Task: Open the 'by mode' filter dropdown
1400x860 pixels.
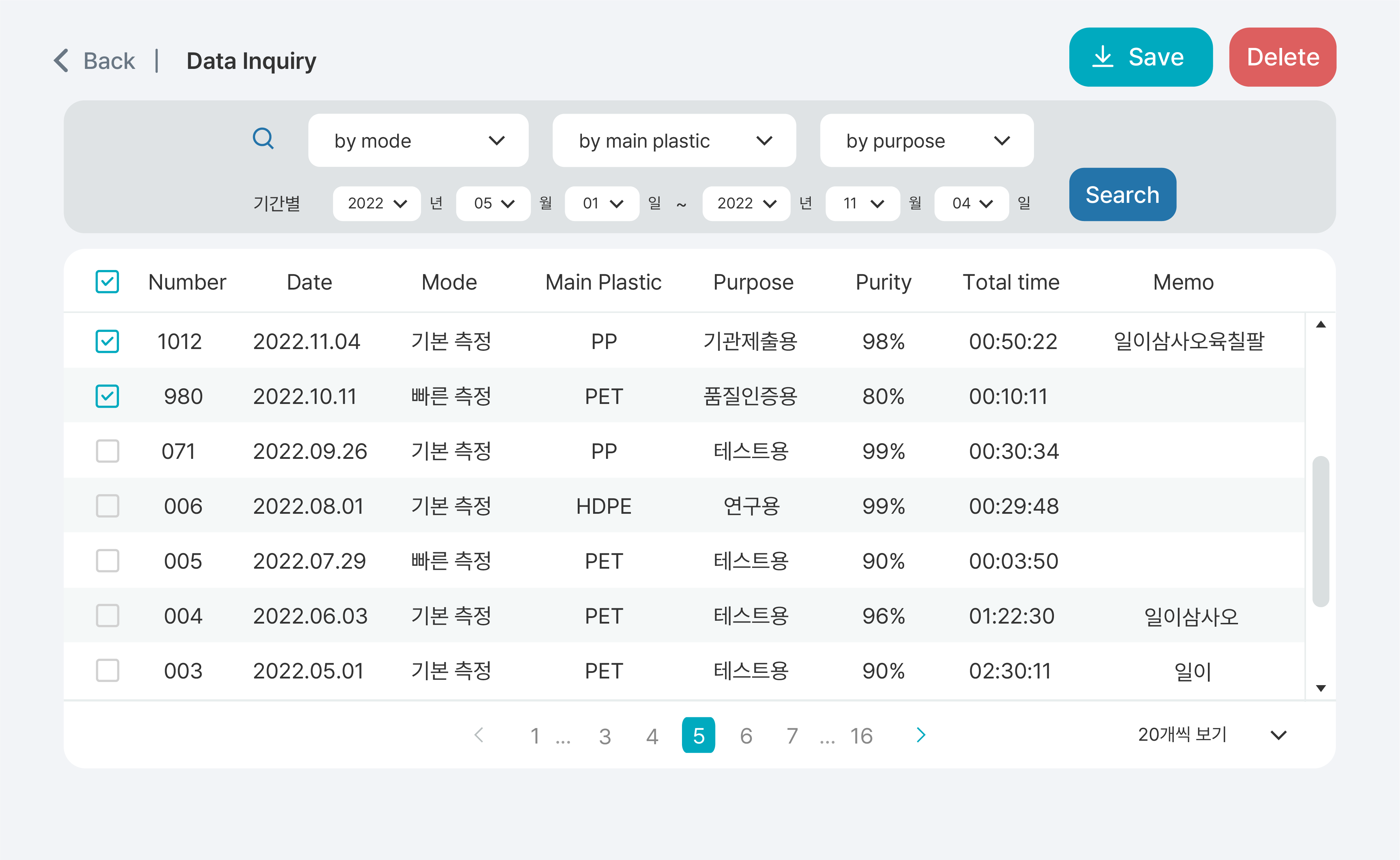Action: coord(418,141)
